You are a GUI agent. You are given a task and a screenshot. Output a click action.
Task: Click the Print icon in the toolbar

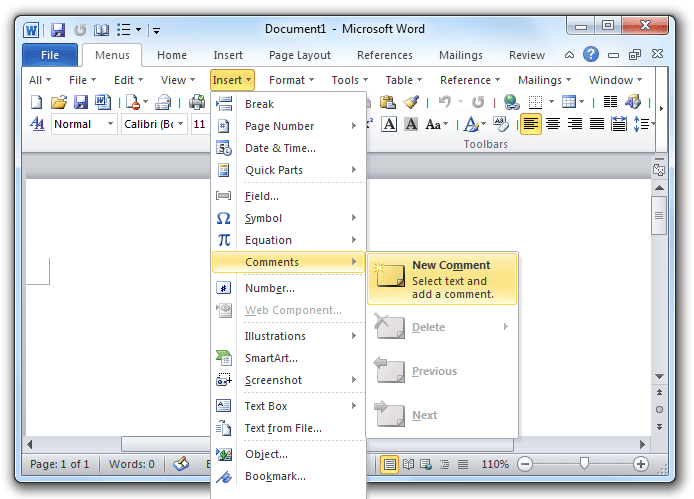coord(197,102)
